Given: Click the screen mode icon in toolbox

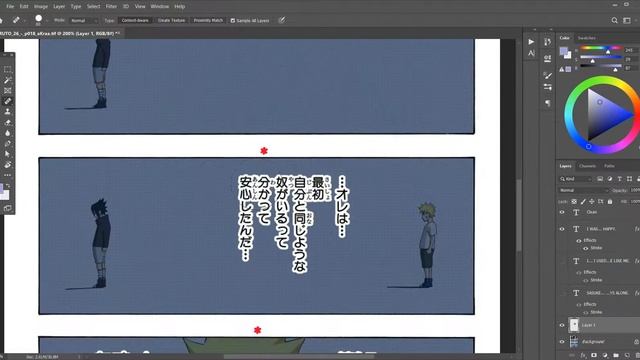Looking at the screenshot, I should (7, 208).
